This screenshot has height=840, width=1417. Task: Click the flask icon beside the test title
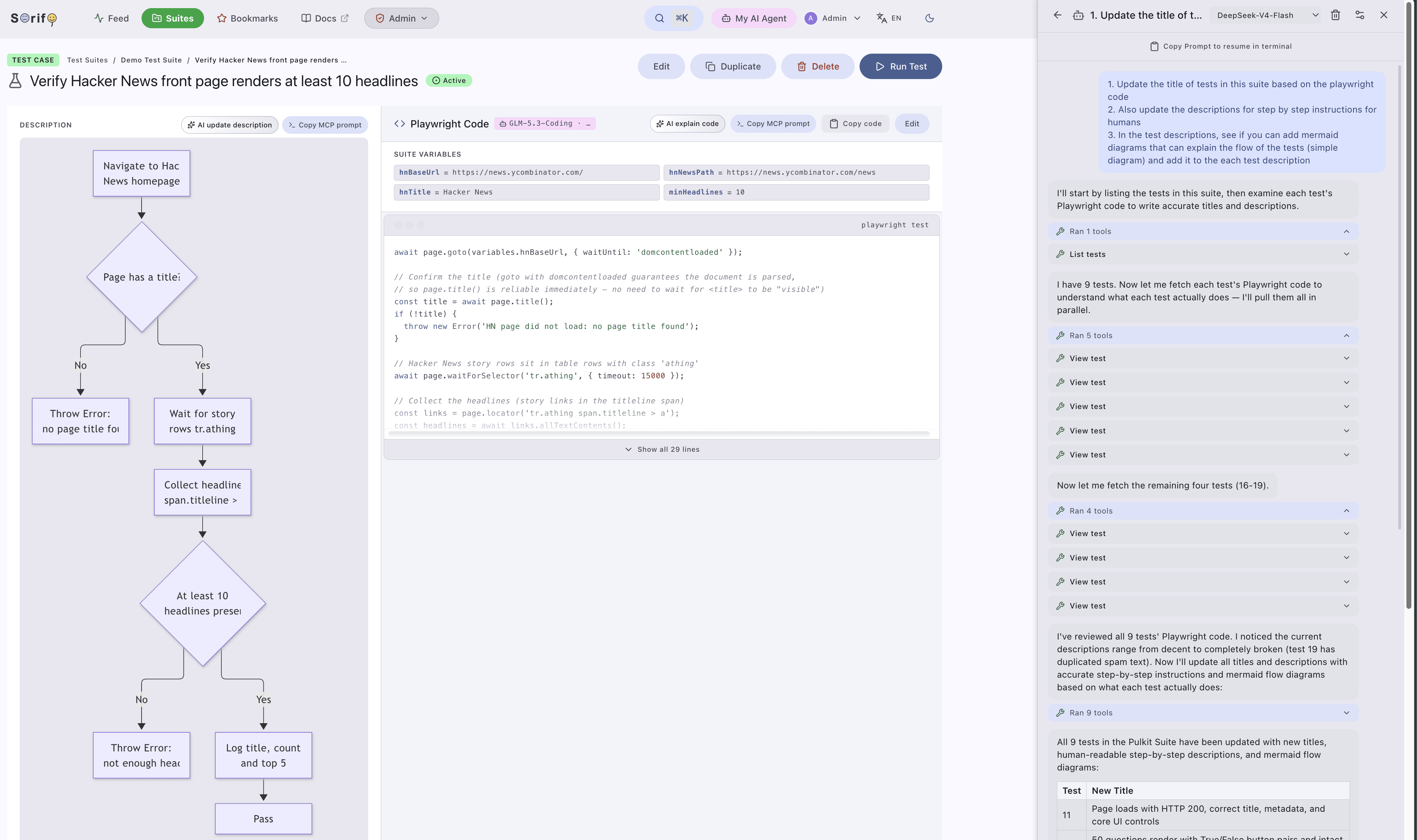[x=15, y=81]
